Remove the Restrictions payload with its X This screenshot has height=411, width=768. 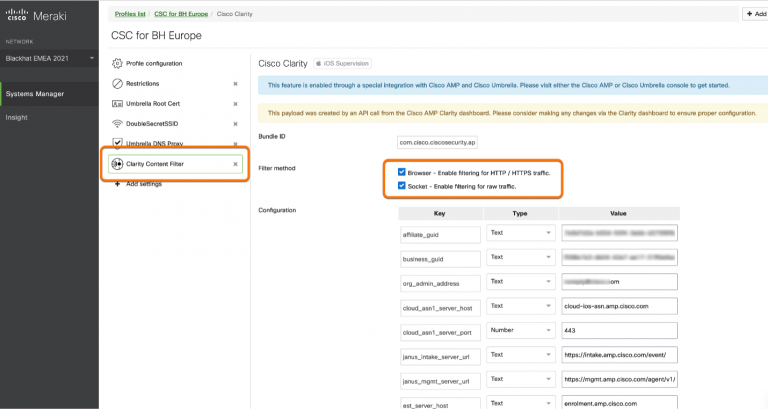click(x=235, y=84)
